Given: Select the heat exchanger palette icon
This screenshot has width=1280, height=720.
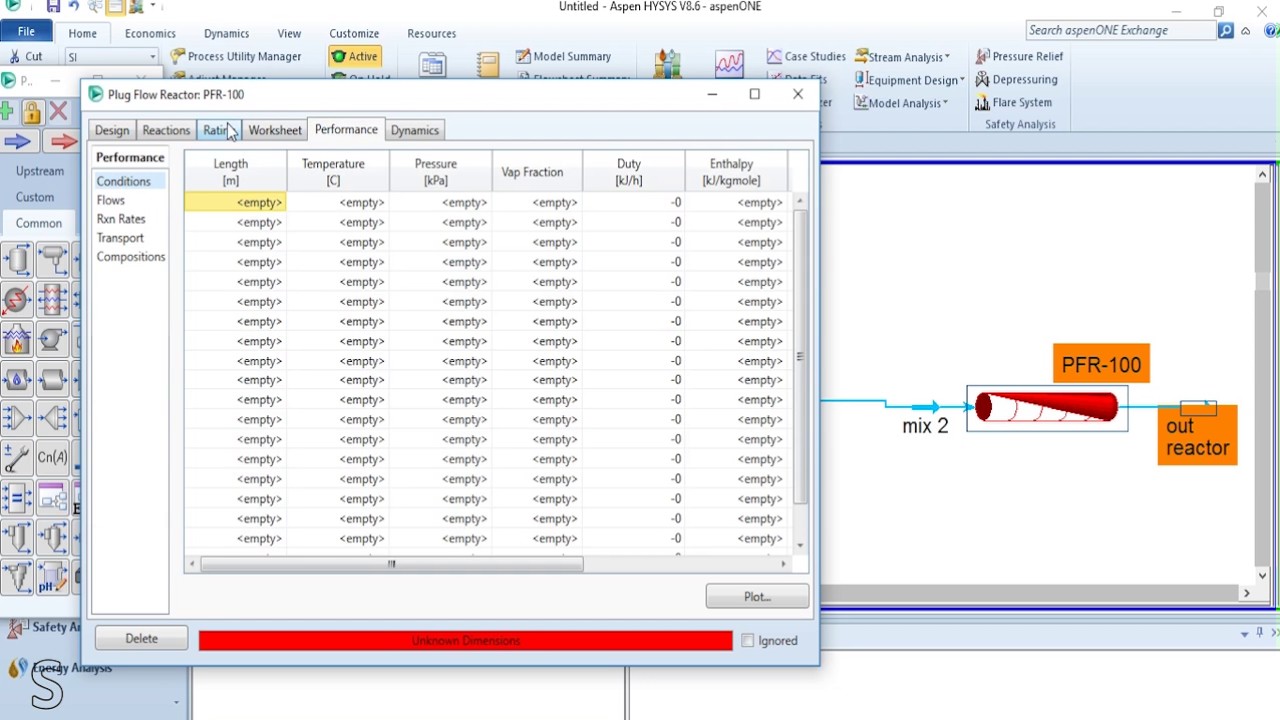Looking at the screenshot, I should [53, 300].
